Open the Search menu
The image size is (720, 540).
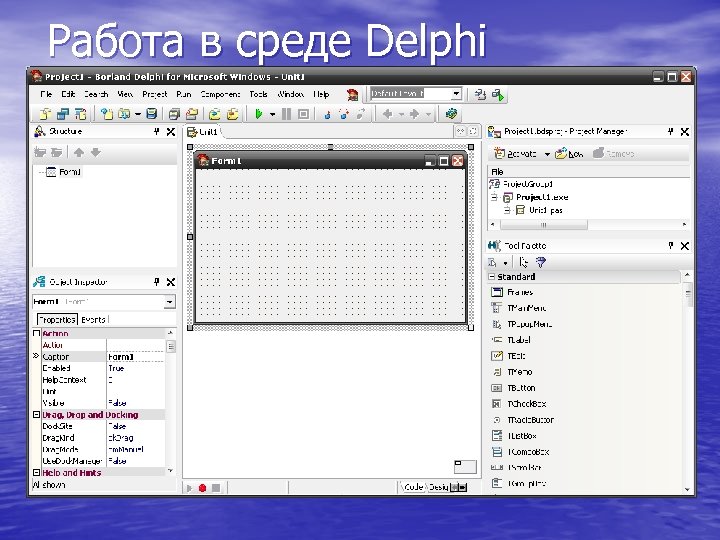tap(96, 94)
